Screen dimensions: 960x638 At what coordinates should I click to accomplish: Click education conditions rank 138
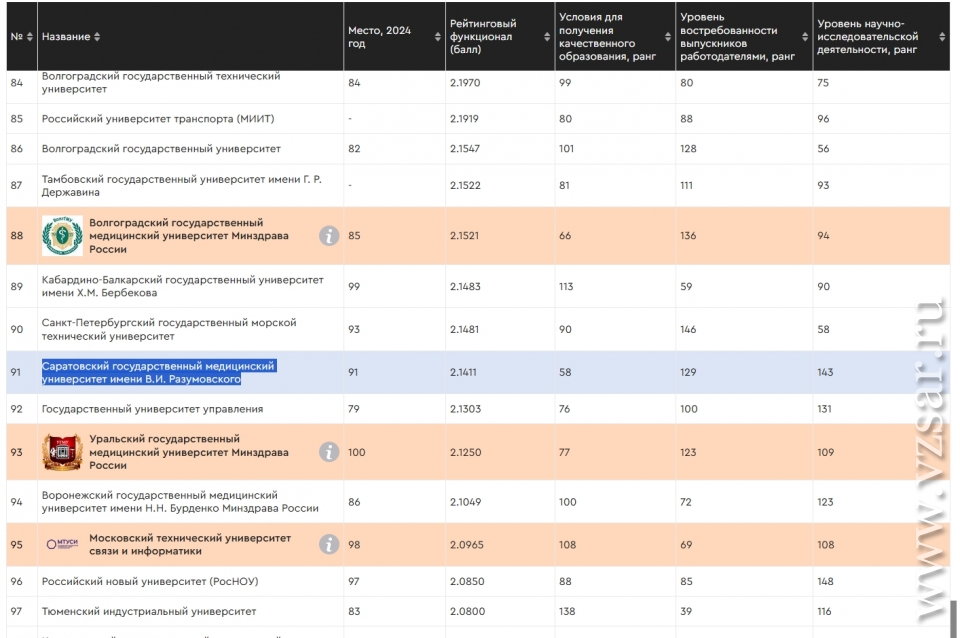[567, 611]
